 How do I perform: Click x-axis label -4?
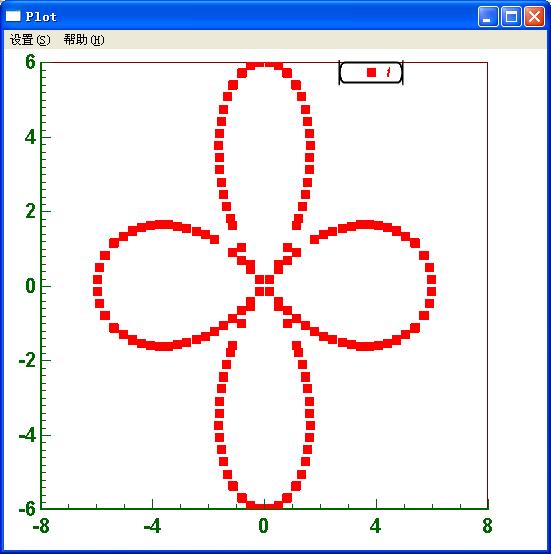pos(153,526)
